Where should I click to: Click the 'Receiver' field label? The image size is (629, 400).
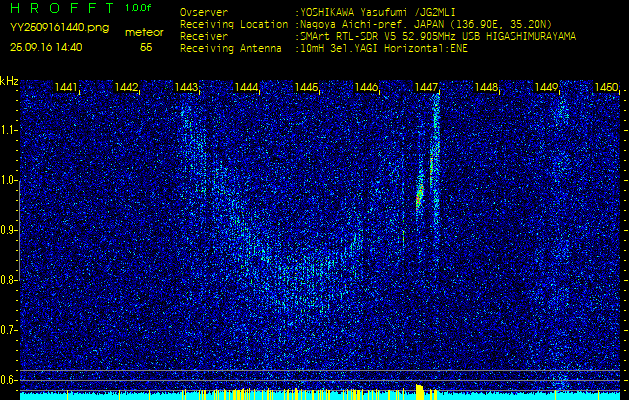coord(204,37)
